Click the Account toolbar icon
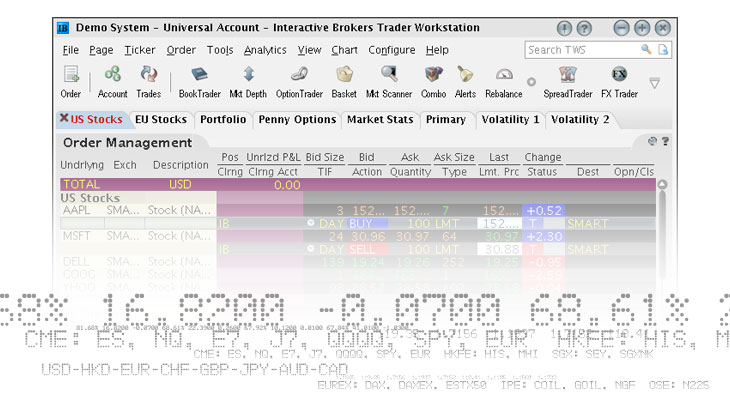This screenshot has height=398, width=730. pyautogui.click(x=112, y=82)
